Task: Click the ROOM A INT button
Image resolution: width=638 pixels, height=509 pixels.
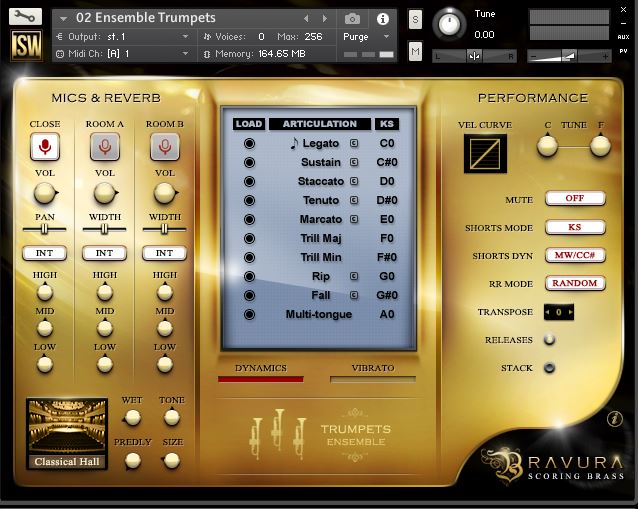Action: tap(105, 253)
